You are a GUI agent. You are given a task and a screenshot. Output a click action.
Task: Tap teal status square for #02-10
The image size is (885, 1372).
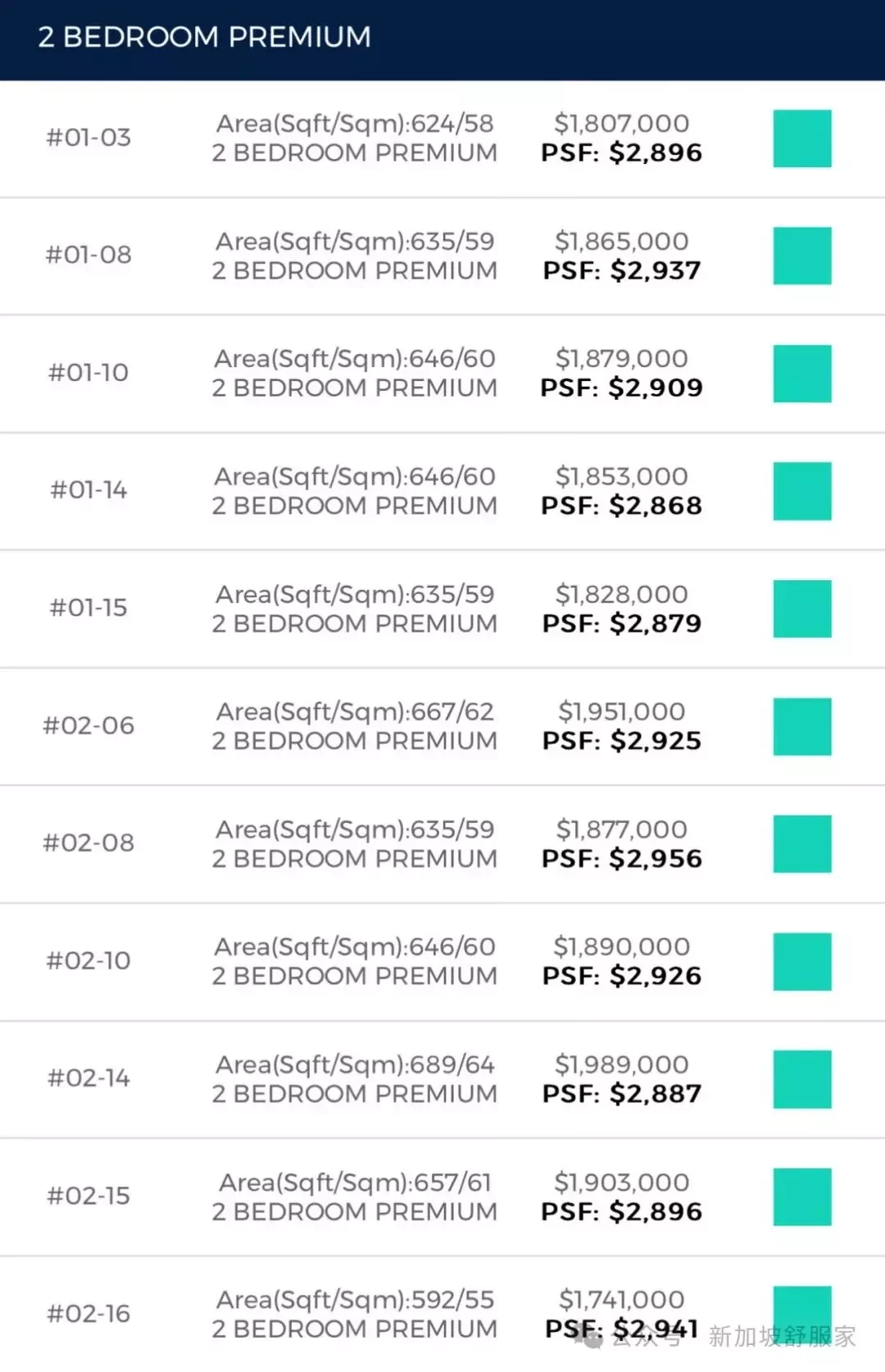click(x=802, y=961)
